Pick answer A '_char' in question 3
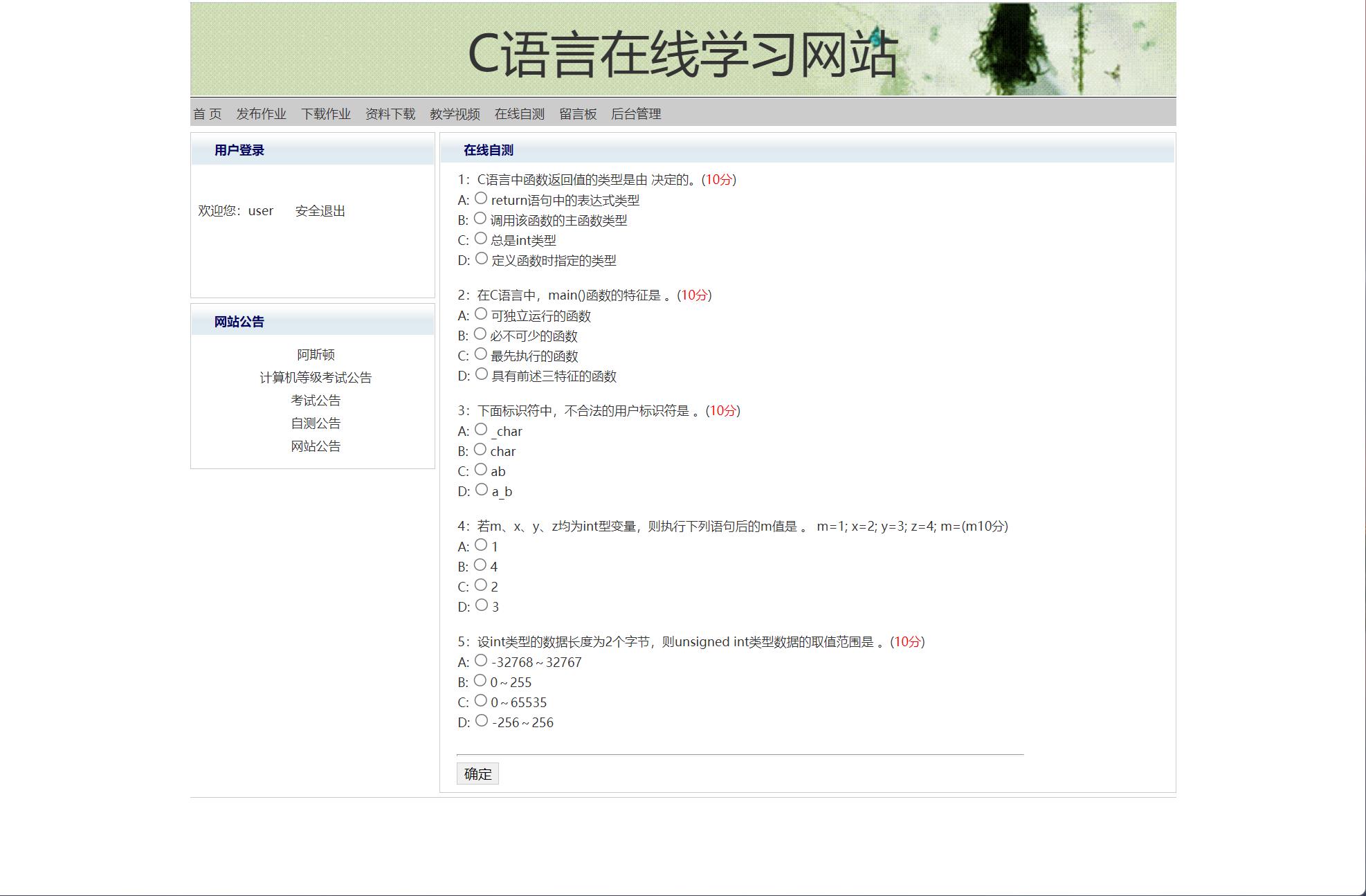This screenshot has width=1366, height=896. tap(481, 430)
